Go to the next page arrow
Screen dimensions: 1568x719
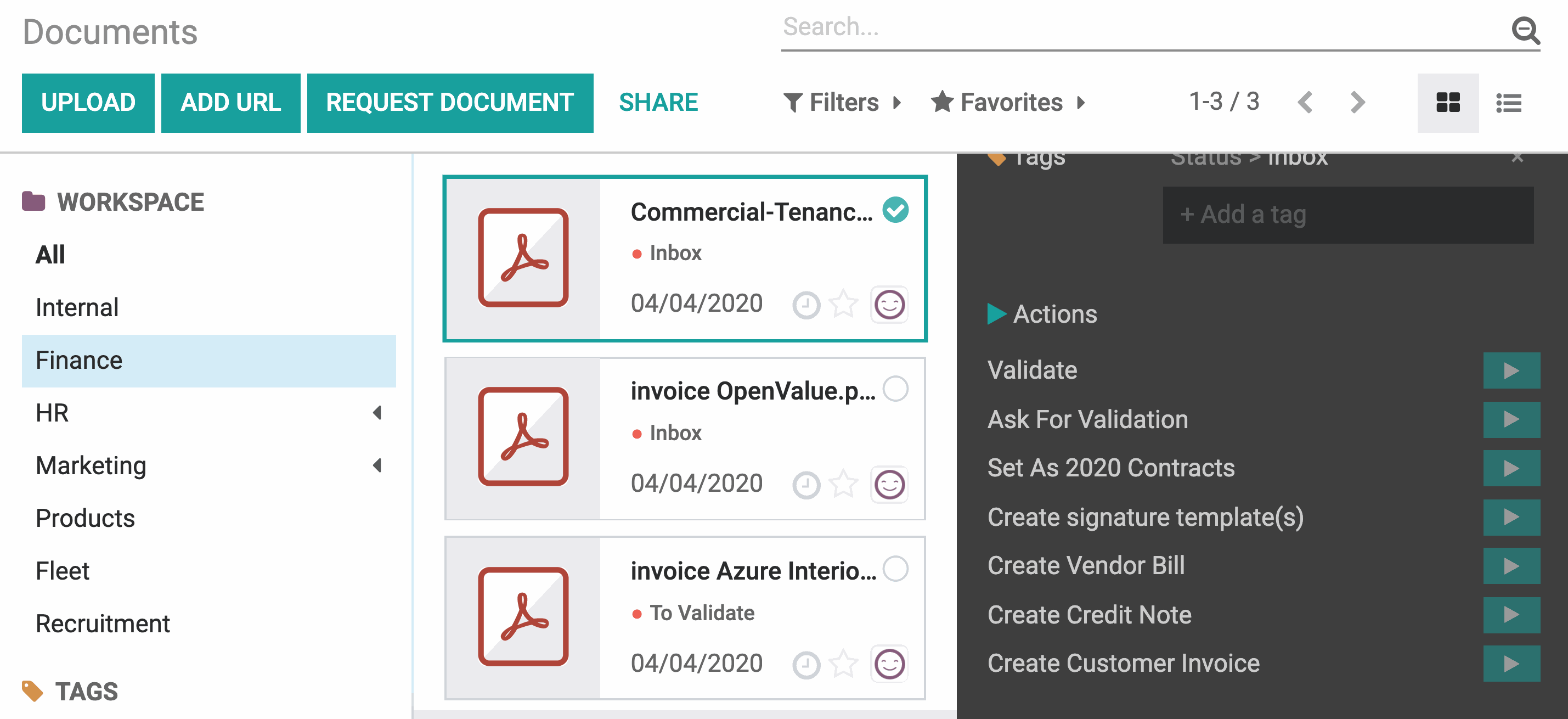tap(1357, 102)
